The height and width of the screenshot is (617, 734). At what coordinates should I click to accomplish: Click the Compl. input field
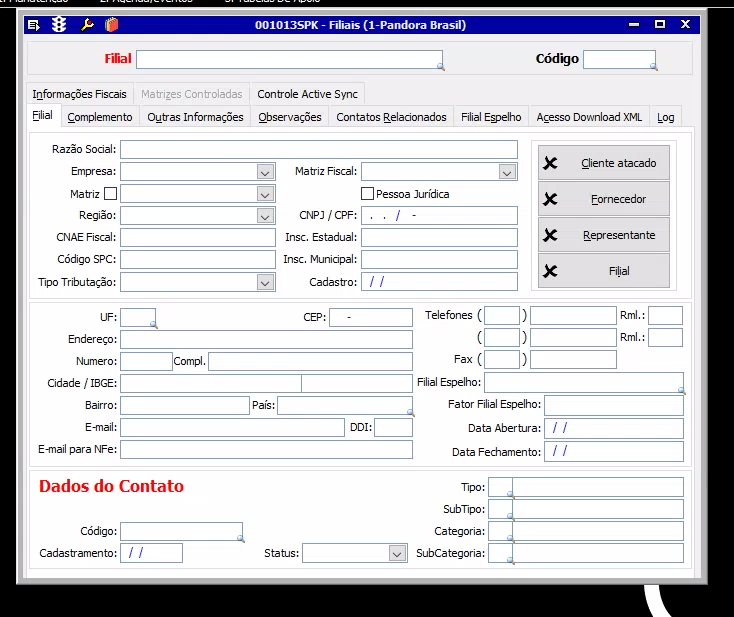310,361
